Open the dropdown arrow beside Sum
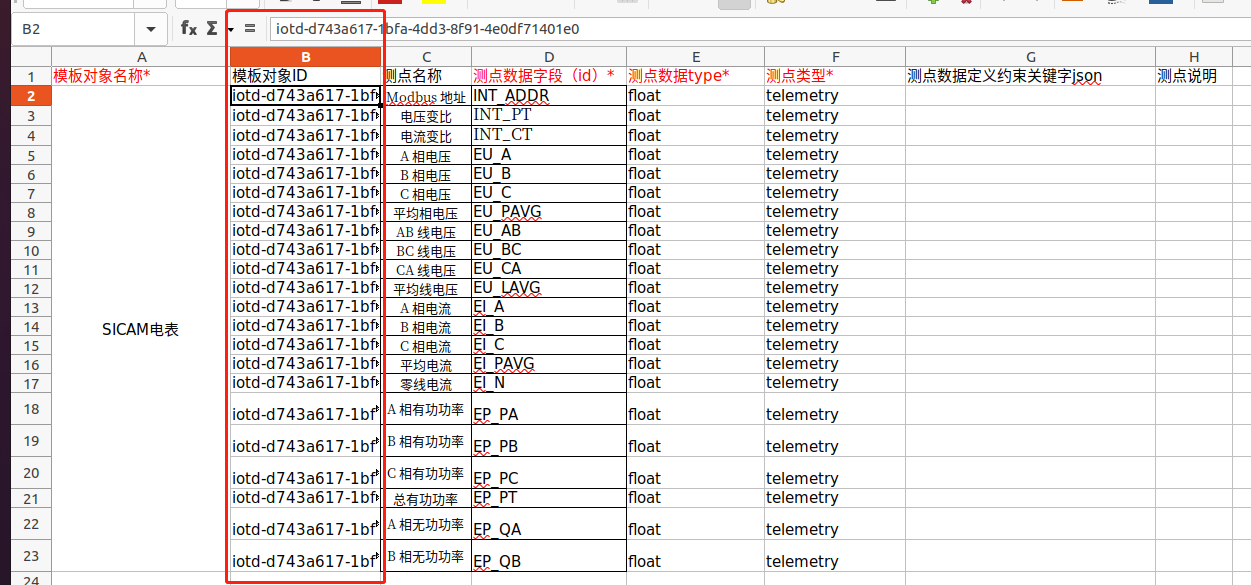 [x=230, y=29]
